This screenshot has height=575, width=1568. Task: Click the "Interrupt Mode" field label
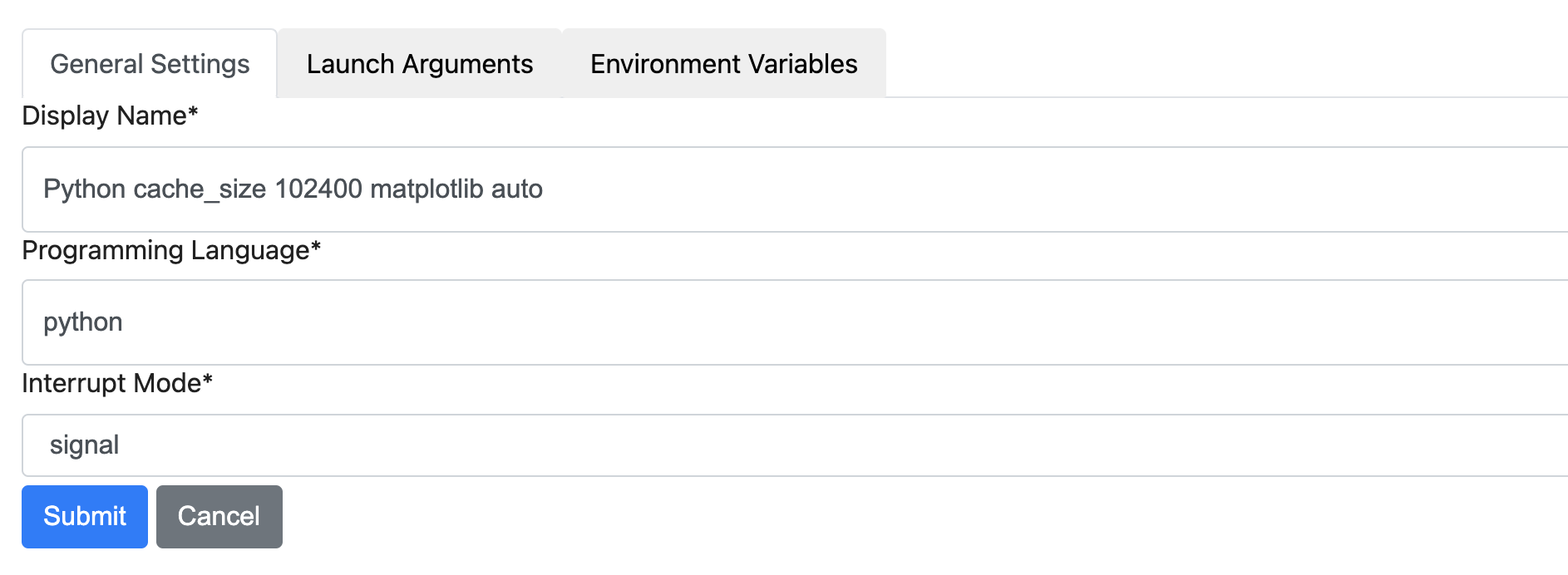(x=111, y=383)
